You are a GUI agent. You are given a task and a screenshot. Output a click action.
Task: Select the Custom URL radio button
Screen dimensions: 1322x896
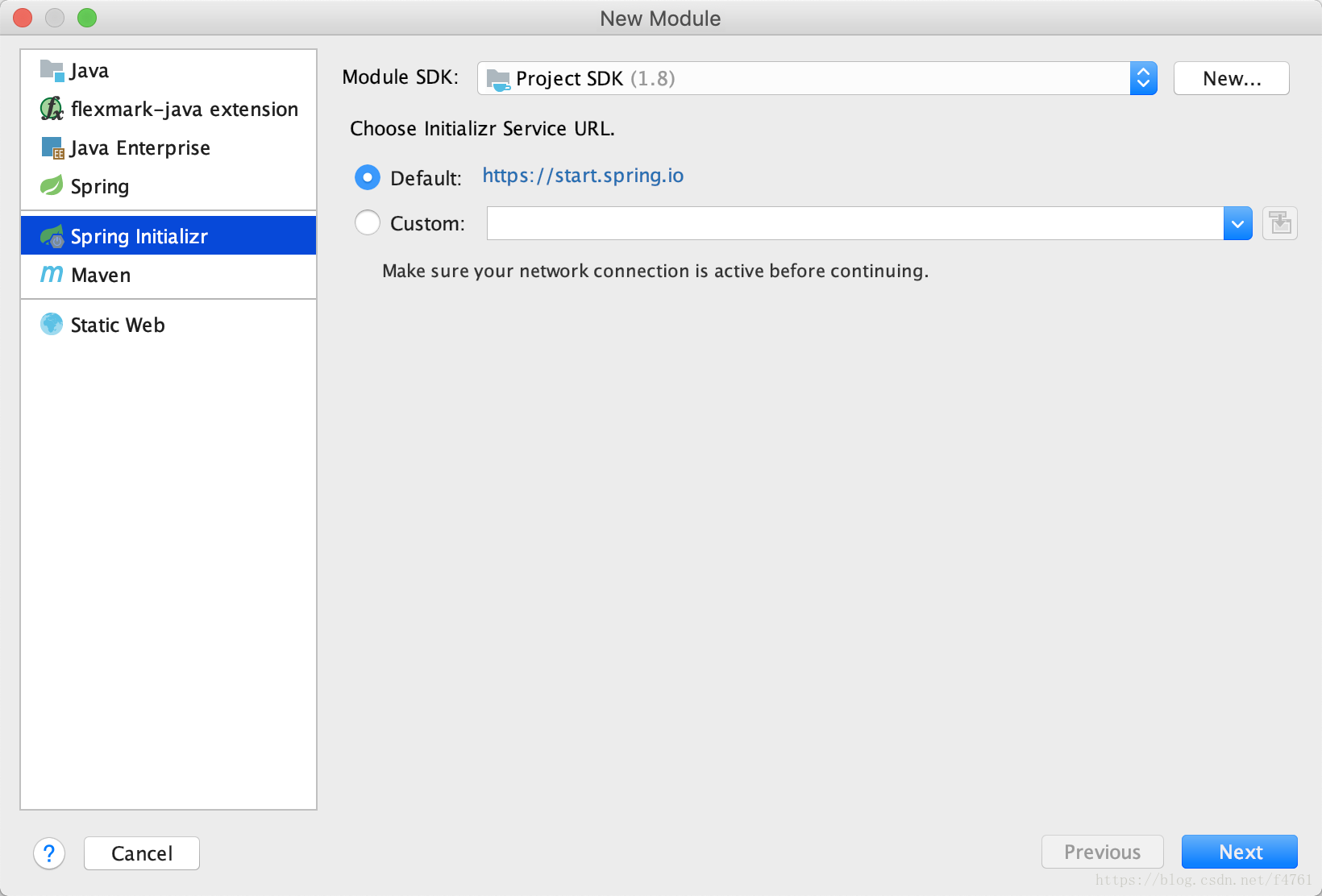[x=368, y=222]
